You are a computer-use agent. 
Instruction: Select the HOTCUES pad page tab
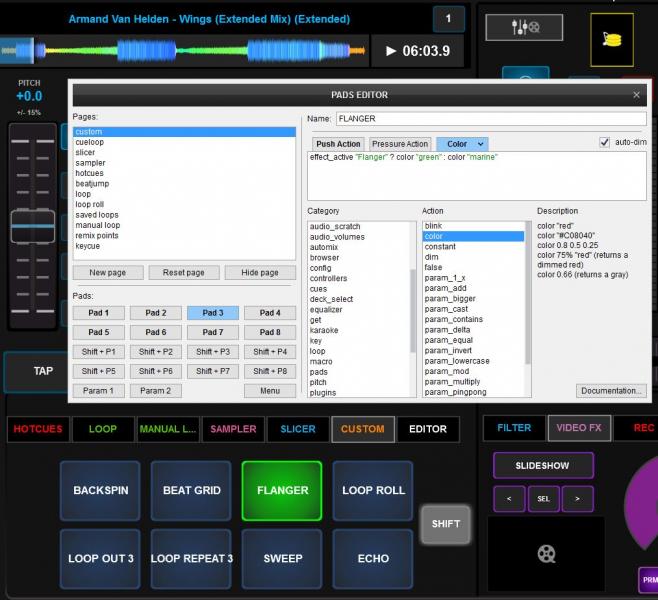click(x=38, y=429)
